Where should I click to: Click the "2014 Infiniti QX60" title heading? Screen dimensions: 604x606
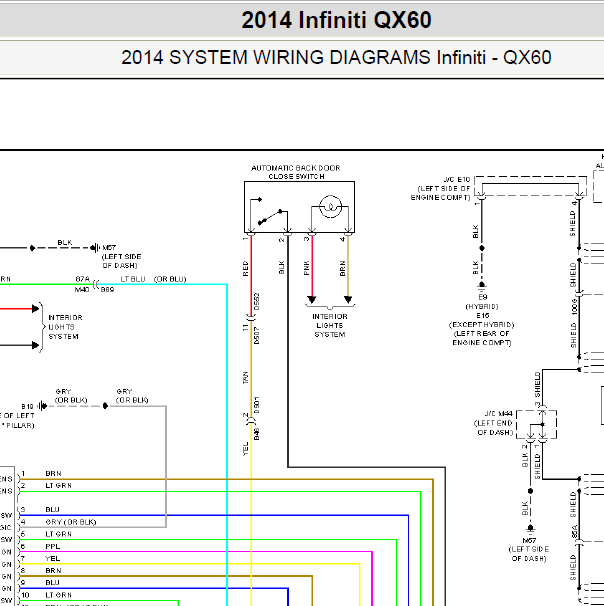tap(336, 20)
